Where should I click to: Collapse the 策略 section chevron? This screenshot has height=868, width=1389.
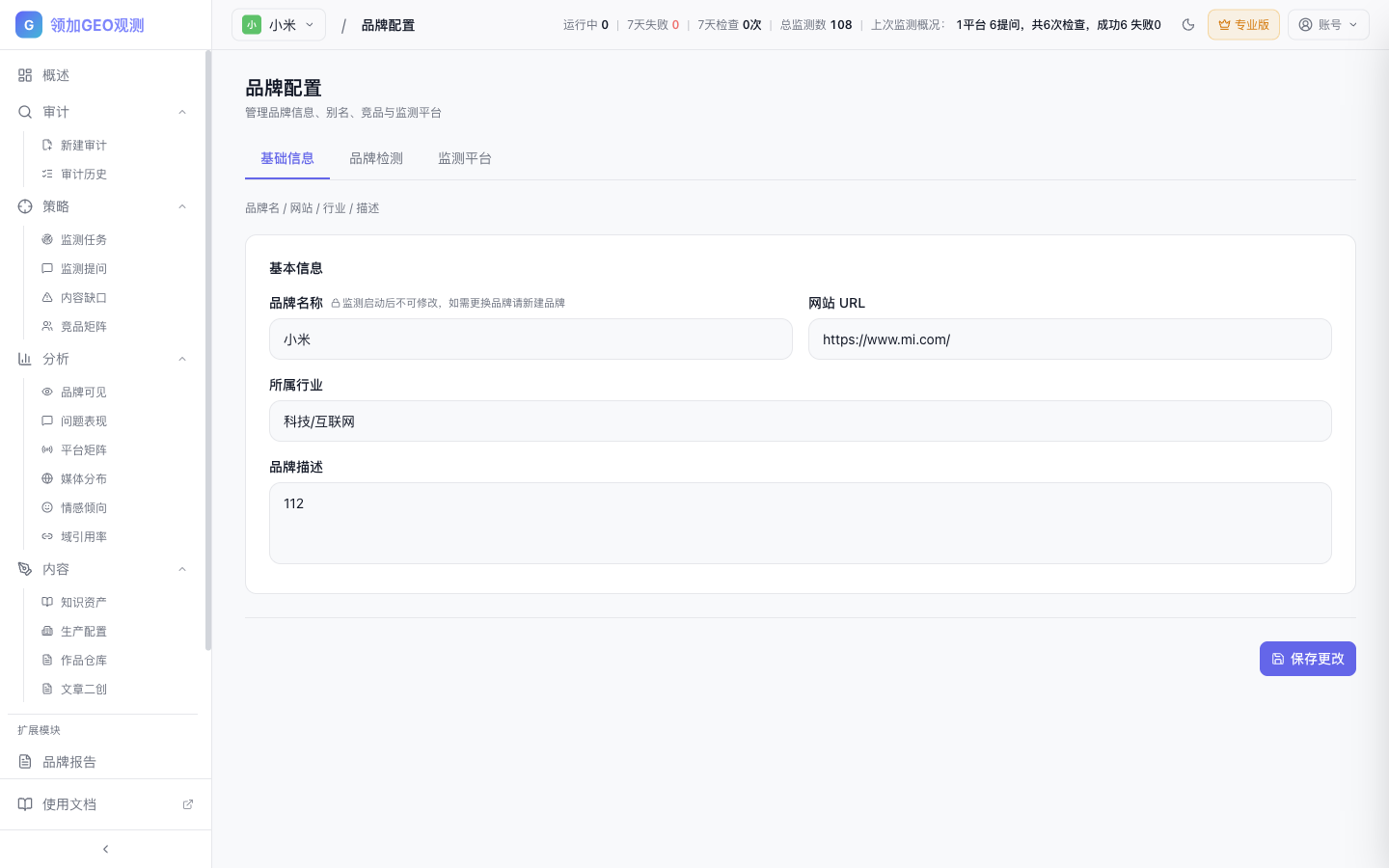(x=182, y=206)
